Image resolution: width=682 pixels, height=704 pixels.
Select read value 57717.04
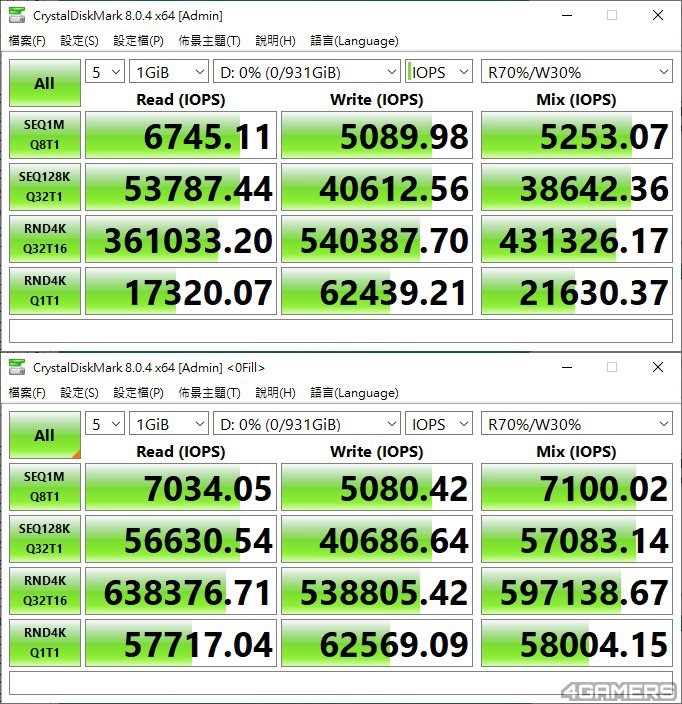(x=181, y=643)
